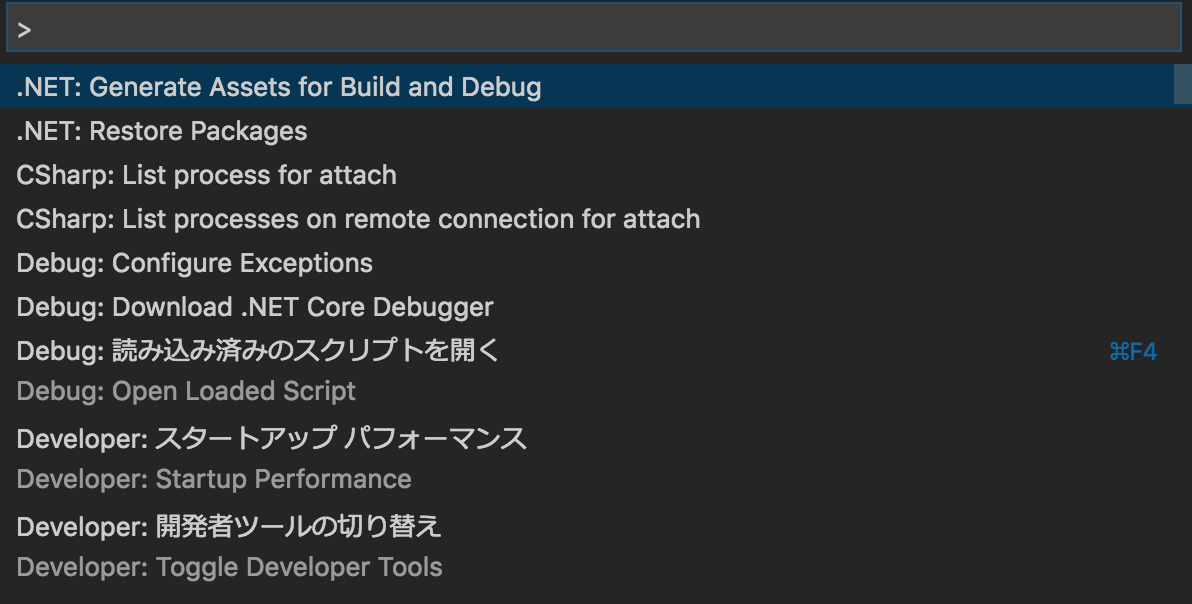This screenshot has height=604, width=1192.
Task: Choose CSharp: List process for attach
Action: coord(206,175)
